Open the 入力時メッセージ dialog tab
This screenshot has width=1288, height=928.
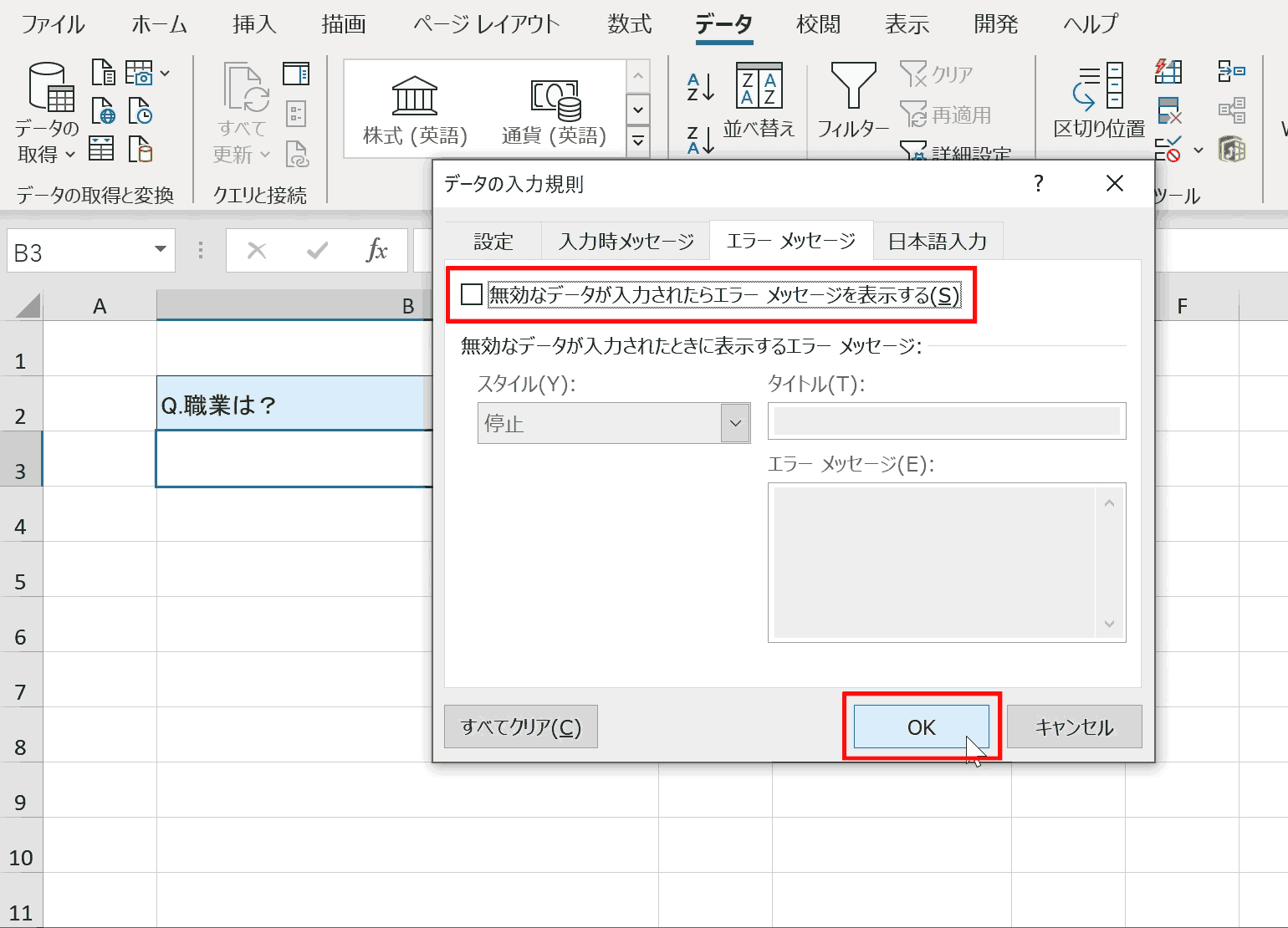point(626,242)
